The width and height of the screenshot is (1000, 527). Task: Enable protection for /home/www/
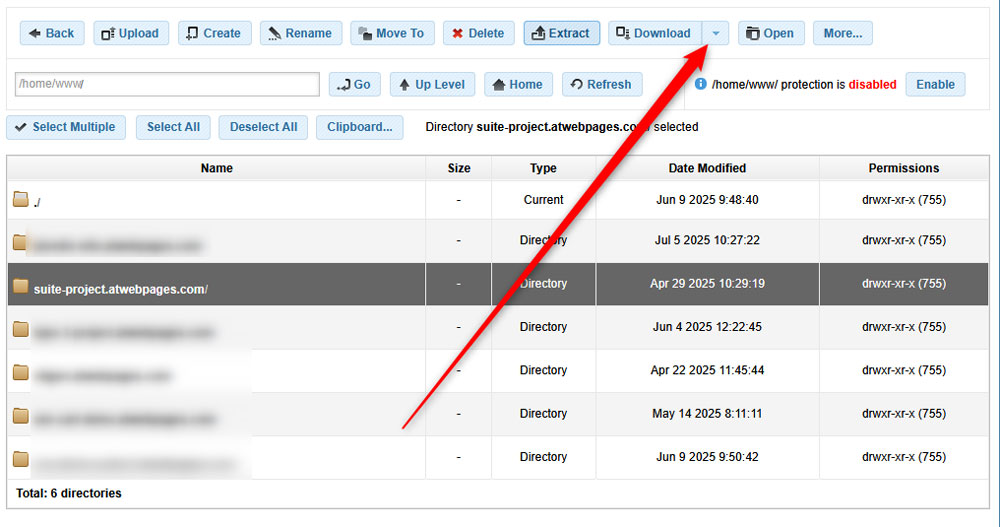[935, 84]
